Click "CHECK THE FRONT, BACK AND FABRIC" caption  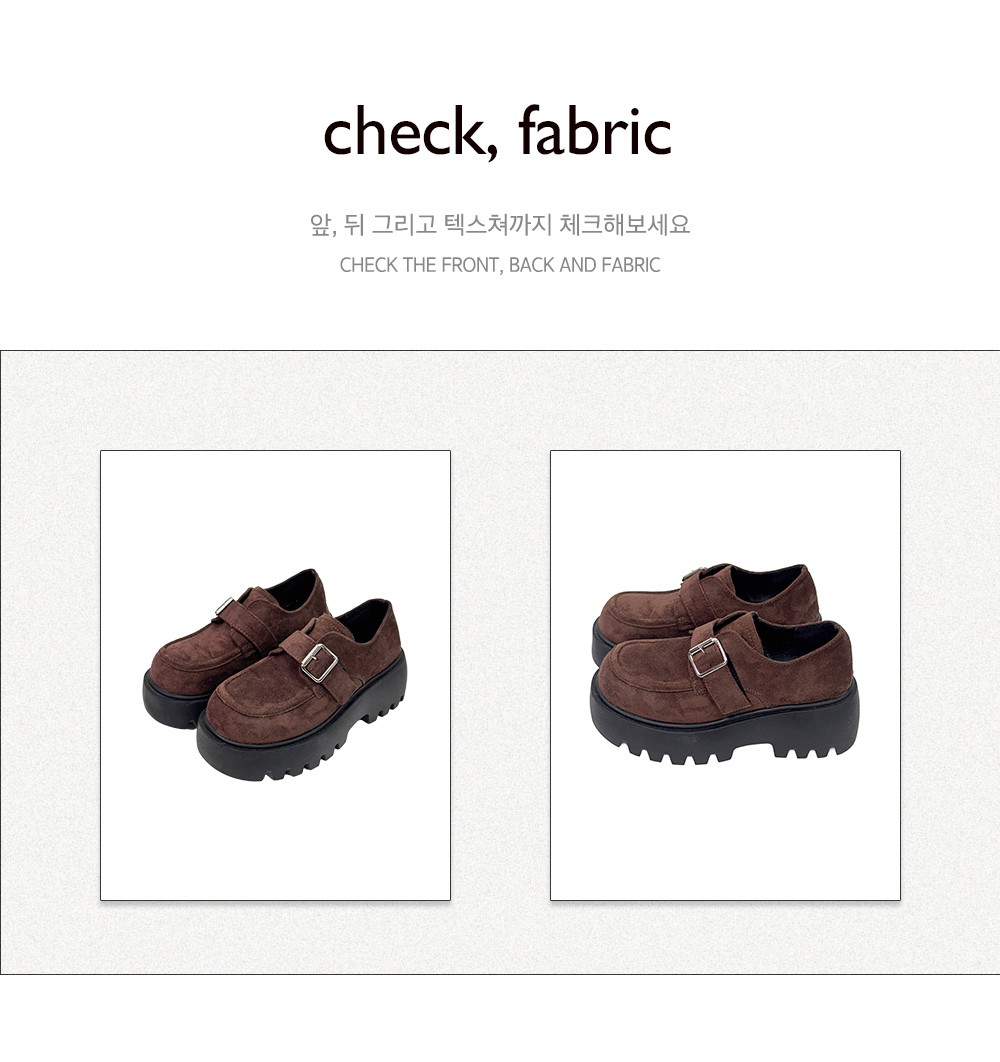point(500,265)
